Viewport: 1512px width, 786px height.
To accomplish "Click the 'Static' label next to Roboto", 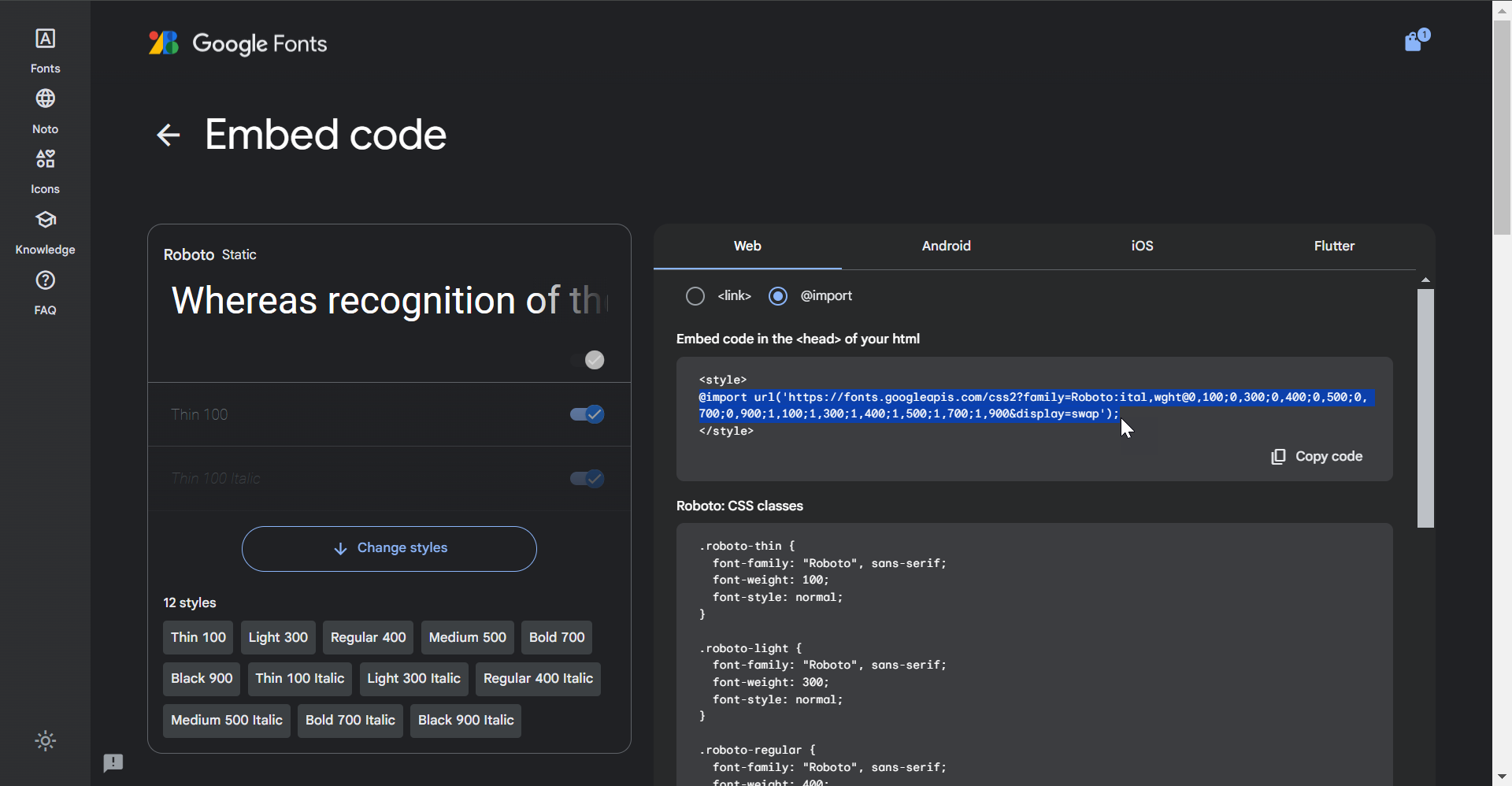I will click(239, 255).
